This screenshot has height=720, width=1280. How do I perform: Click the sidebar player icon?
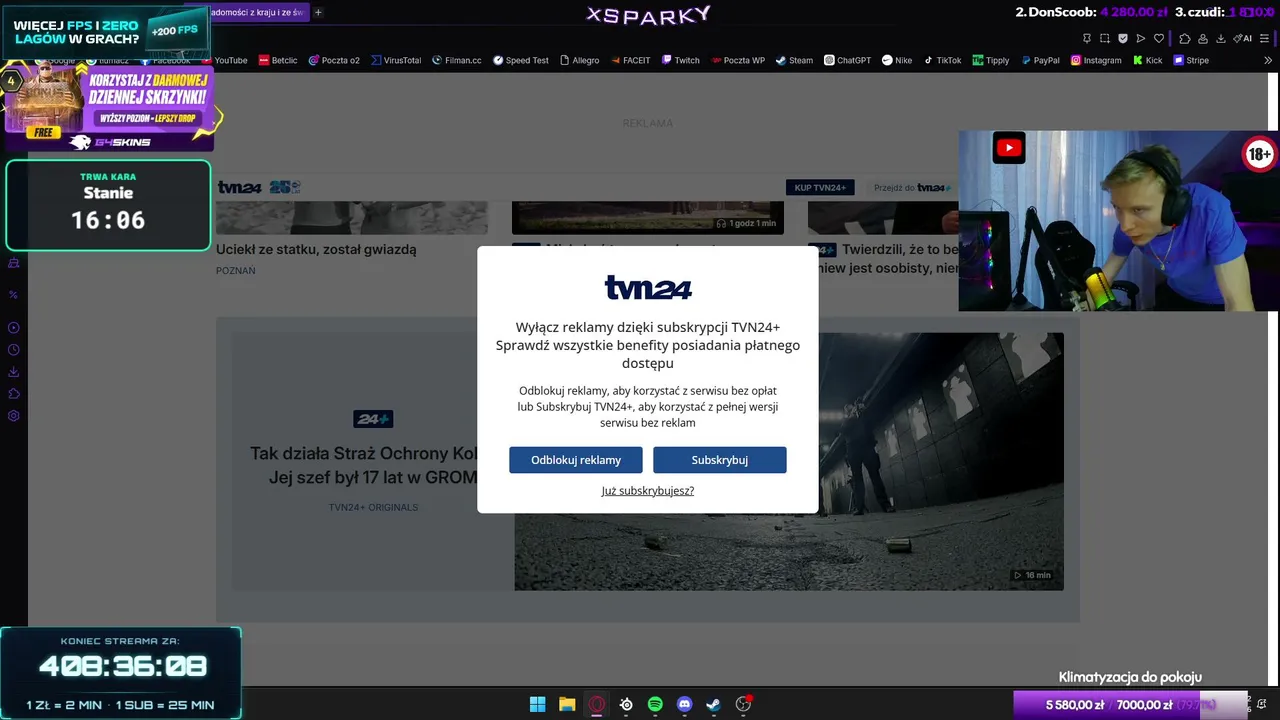pos(14,328)
